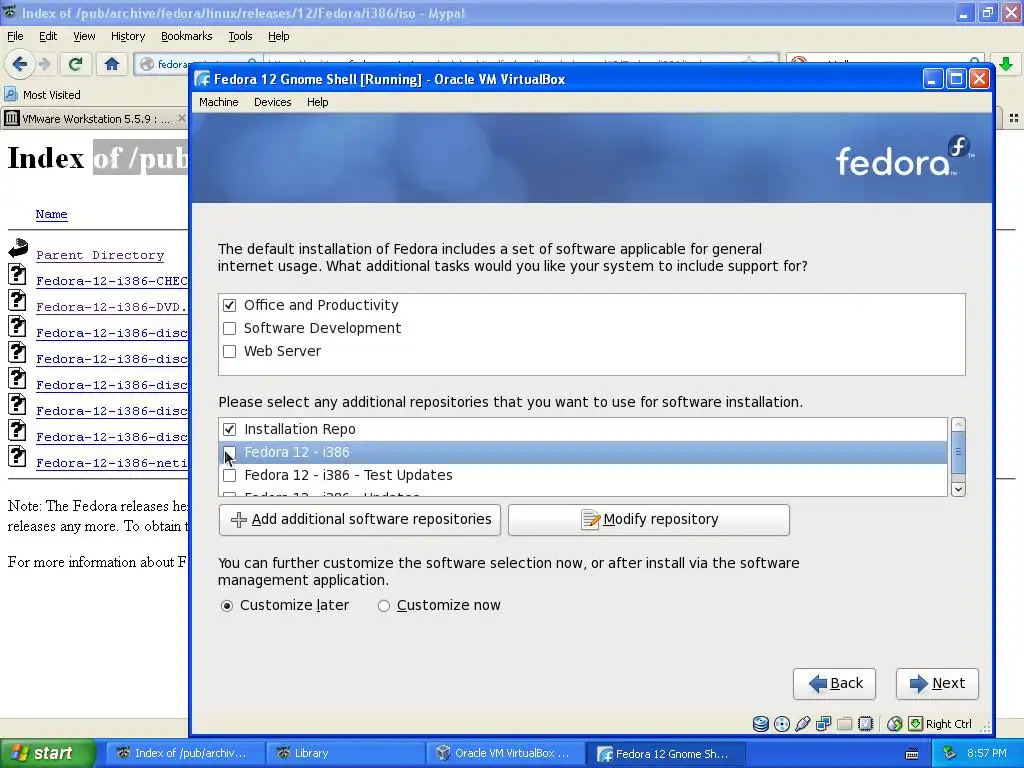Click Safely Remove Hardware tray icon
Screen dimensions: 1024x768
(950, 754)
